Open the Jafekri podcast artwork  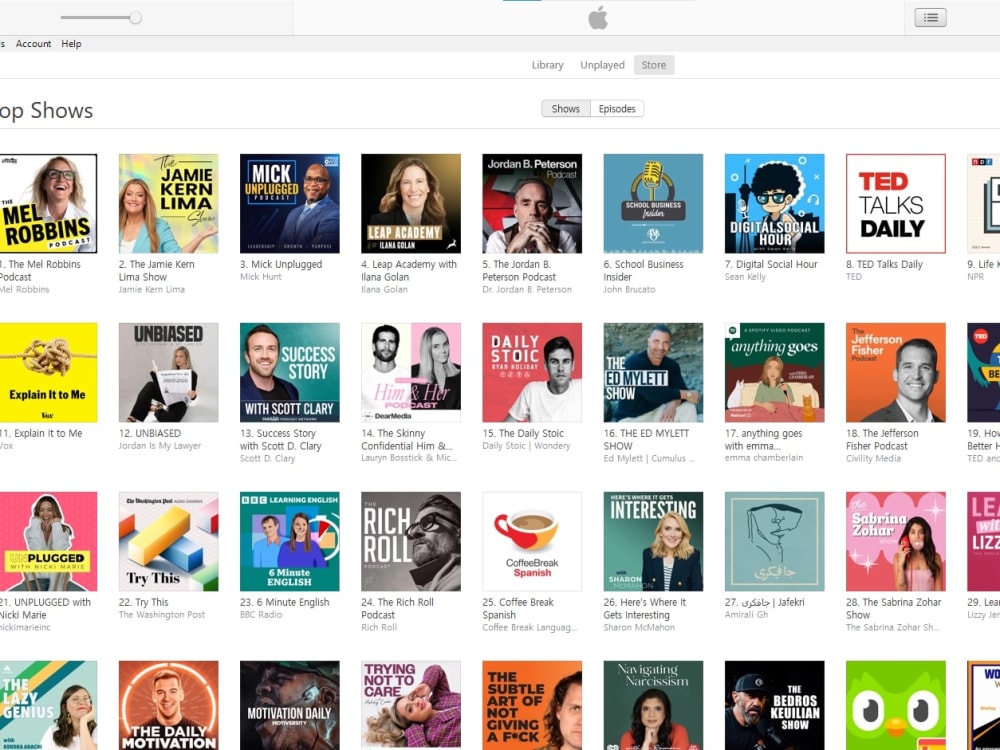coord(774,541)
